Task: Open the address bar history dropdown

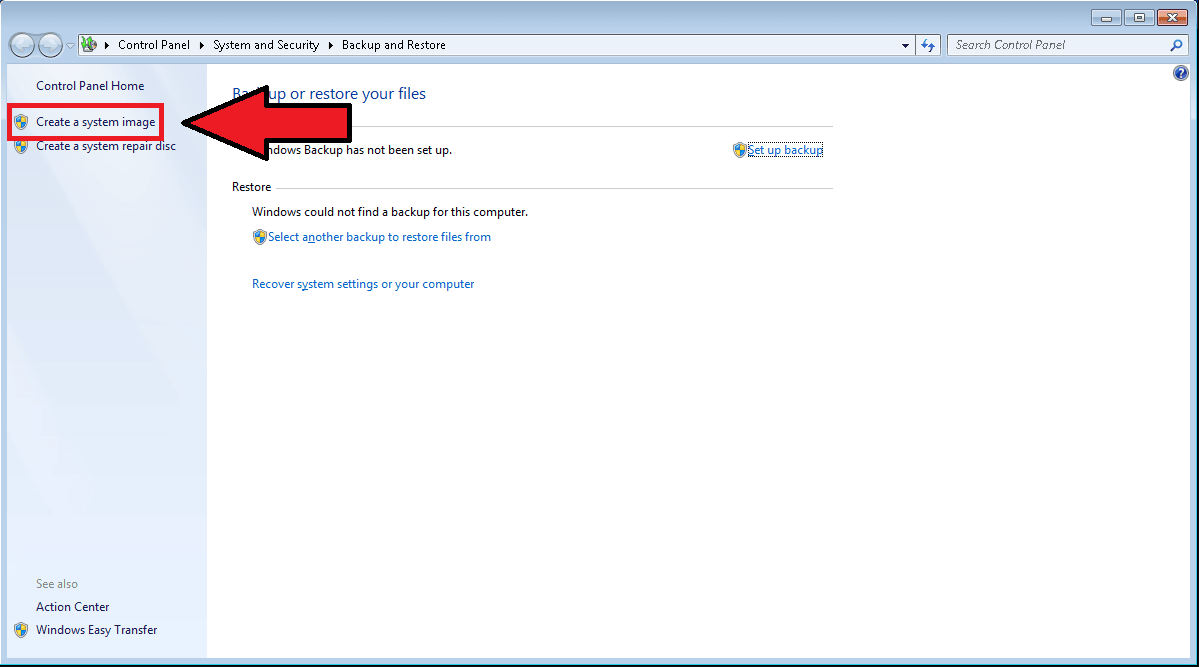Action: point(905,46)
